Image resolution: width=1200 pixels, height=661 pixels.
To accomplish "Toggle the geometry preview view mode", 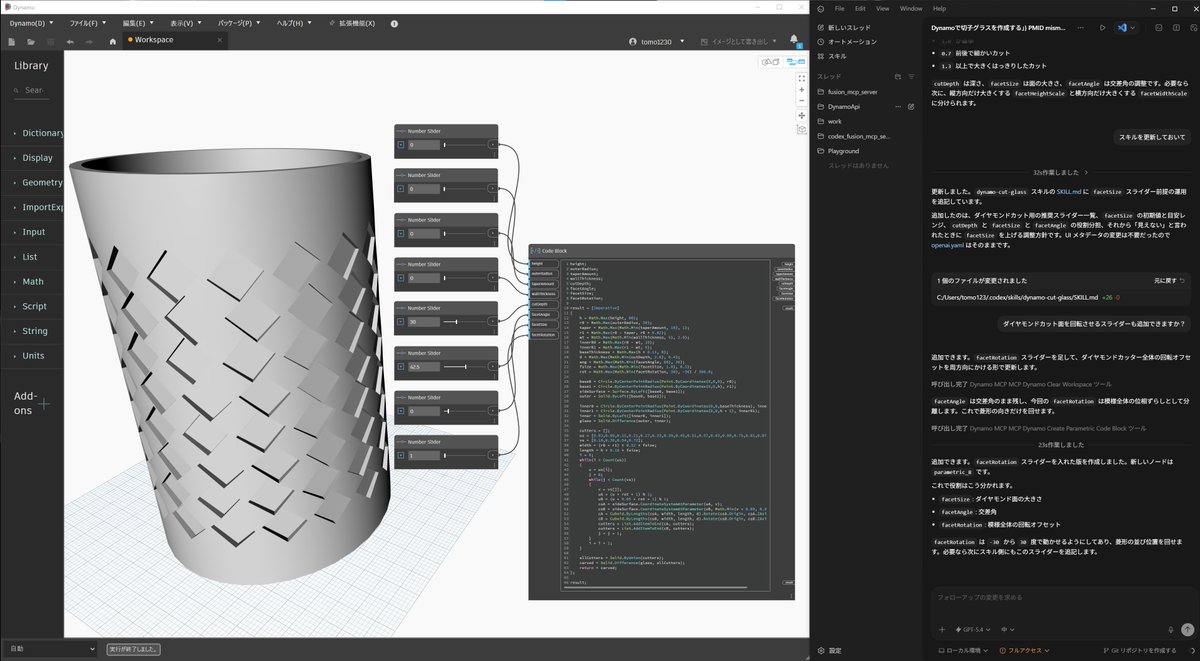I will click(770, 62).
